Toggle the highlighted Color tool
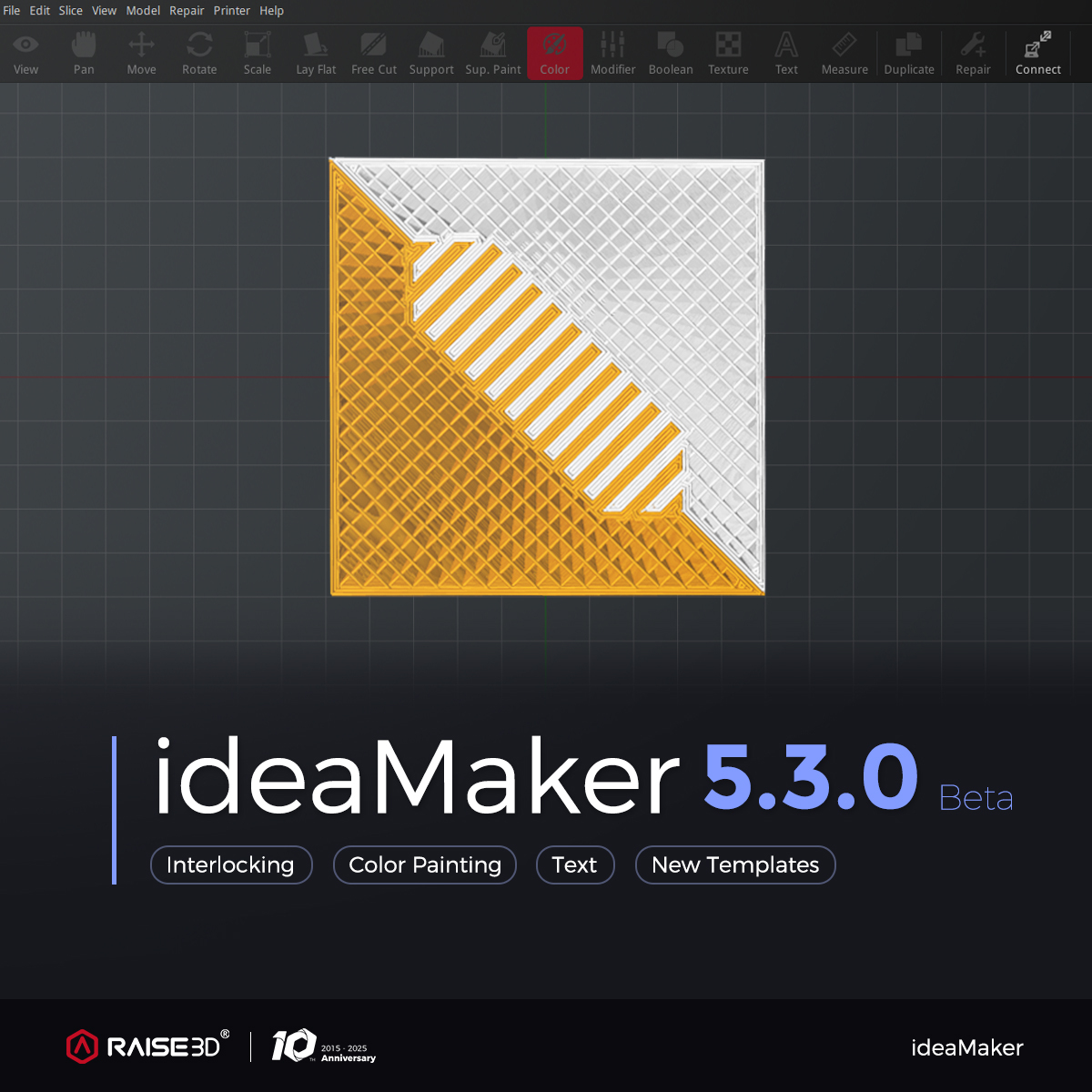 point(555,54)
